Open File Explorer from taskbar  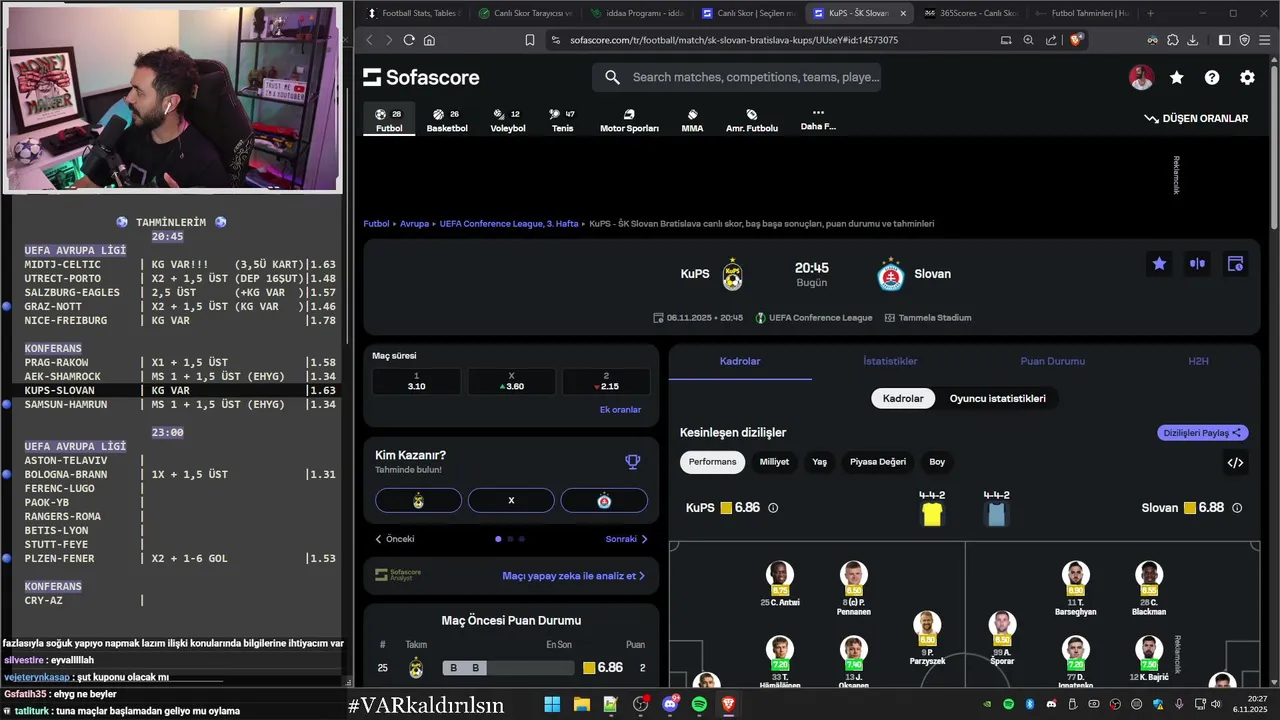pyautogui.click(x=581, y=704)
